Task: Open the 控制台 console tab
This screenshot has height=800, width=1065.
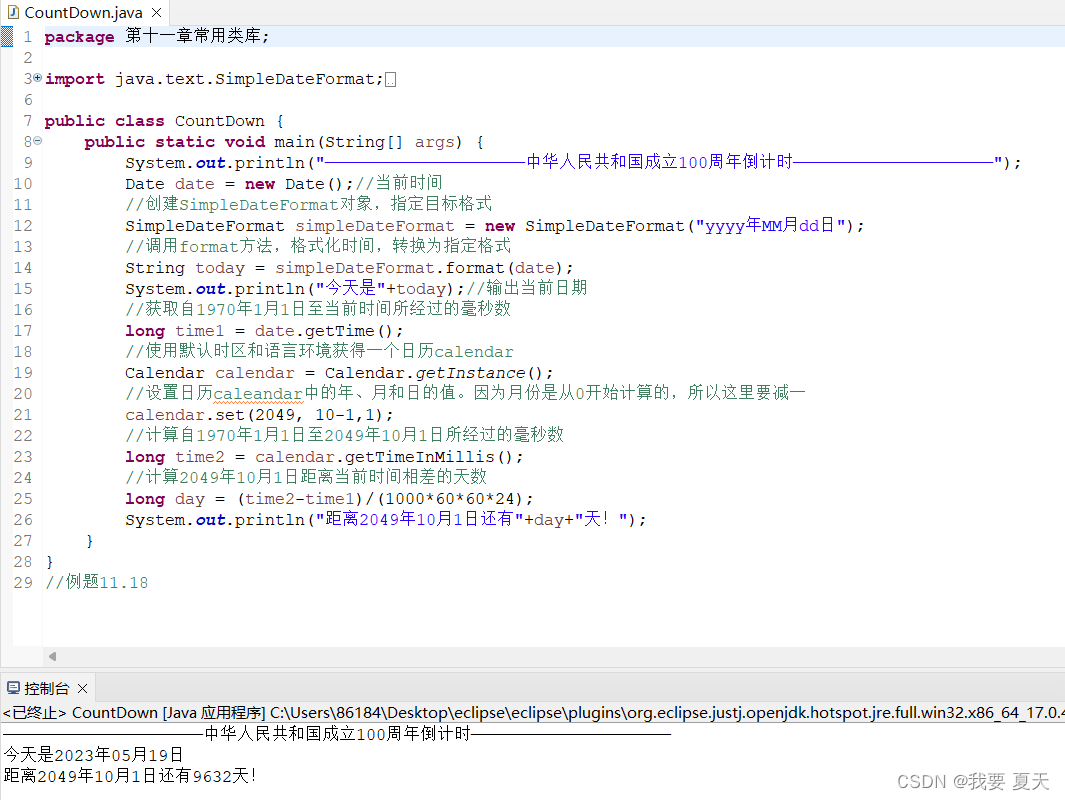Action: pos(46,687)
